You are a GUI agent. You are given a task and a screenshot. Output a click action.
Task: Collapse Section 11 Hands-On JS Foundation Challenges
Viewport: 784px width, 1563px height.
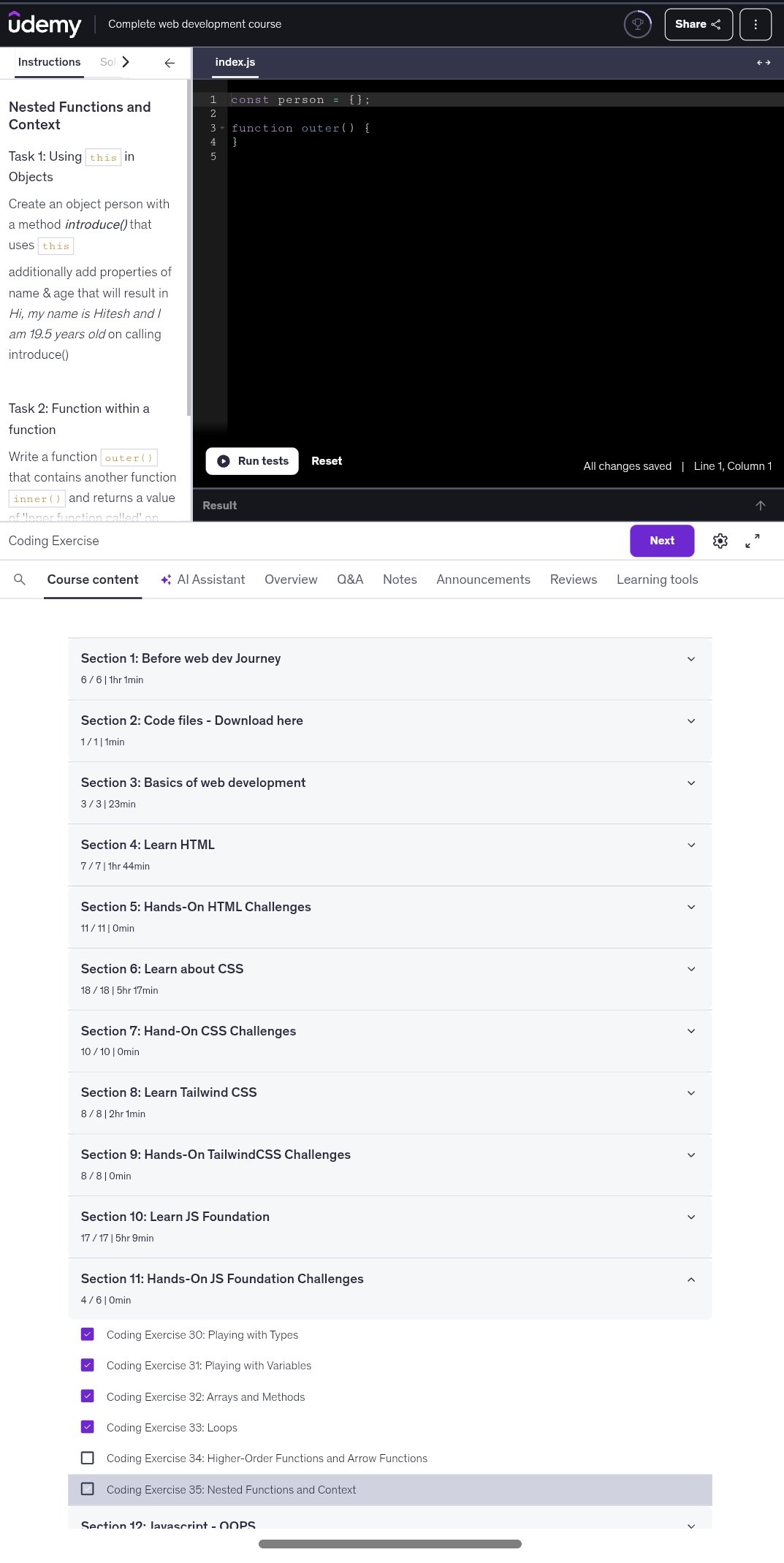(x=690, y=1279)
